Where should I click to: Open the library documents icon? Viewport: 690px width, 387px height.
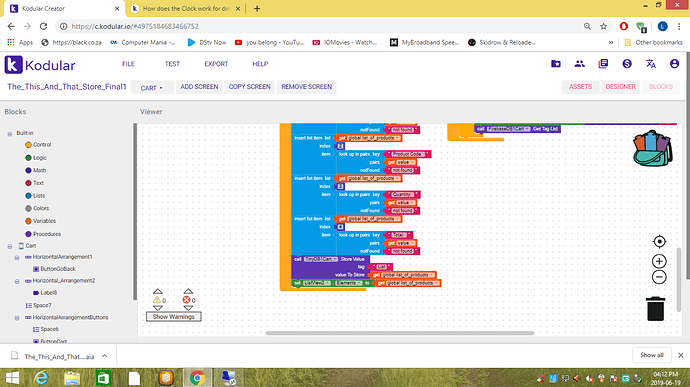(603, 64)
